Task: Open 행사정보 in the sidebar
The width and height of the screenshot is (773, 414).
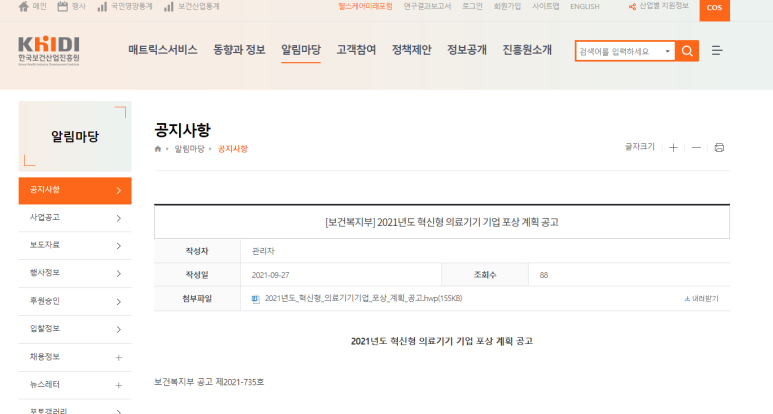Action: [x=45, y=273]
